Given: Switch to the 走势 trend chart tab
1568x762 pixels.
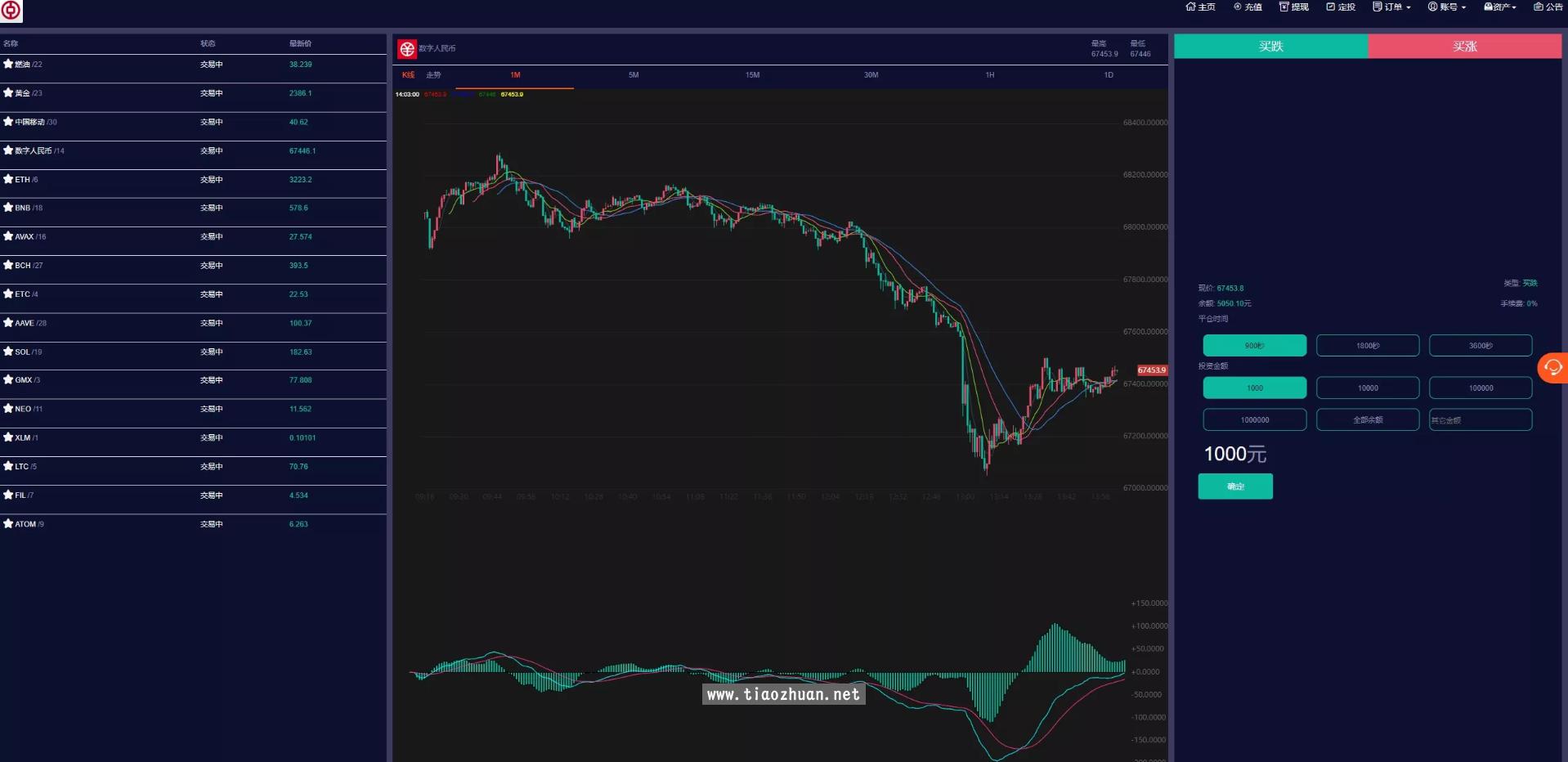Looking at the screenshot, I should (433, 75).
